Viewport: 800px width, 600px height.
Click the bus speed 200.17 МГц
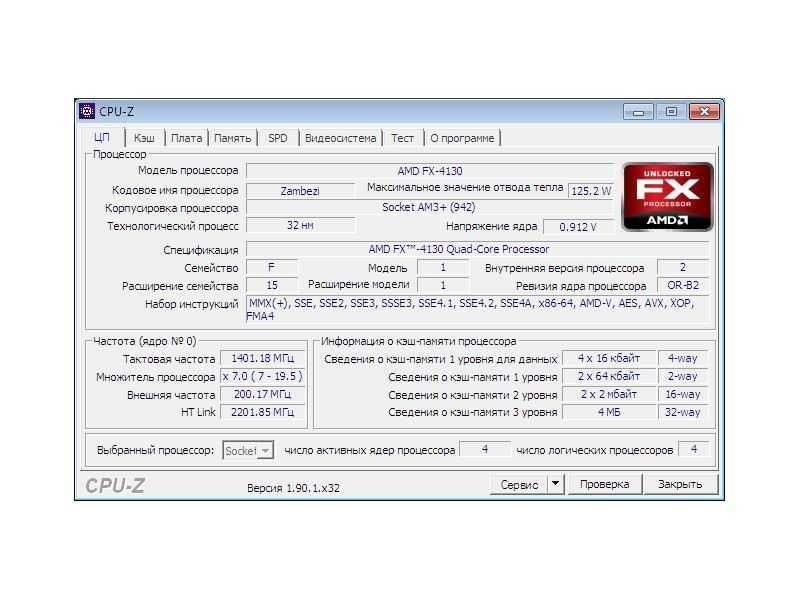[262, 394]
